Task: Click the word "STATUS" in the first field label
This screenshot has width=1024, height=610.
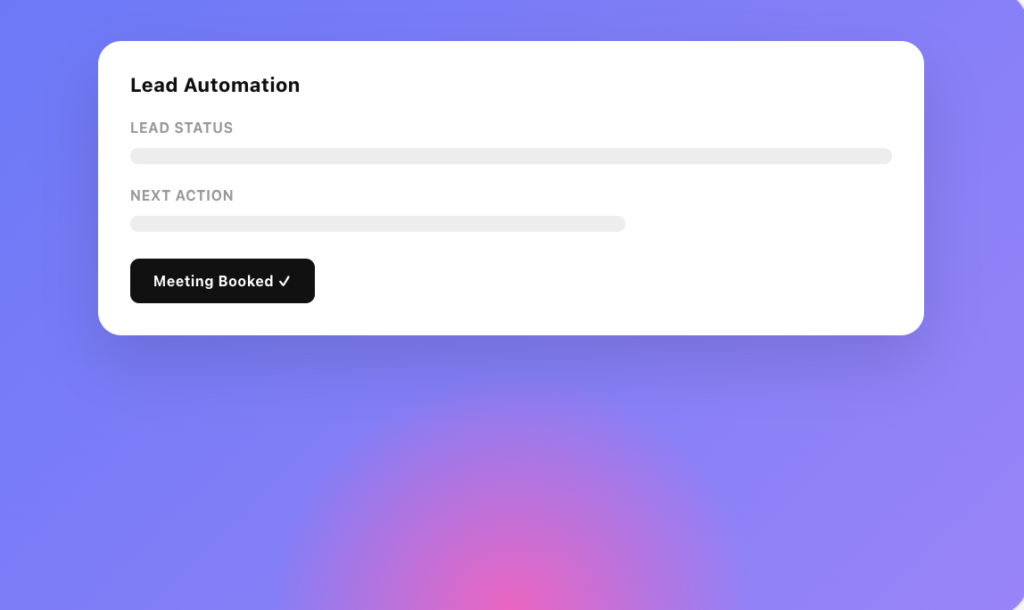Action: [x=204, y=128]
